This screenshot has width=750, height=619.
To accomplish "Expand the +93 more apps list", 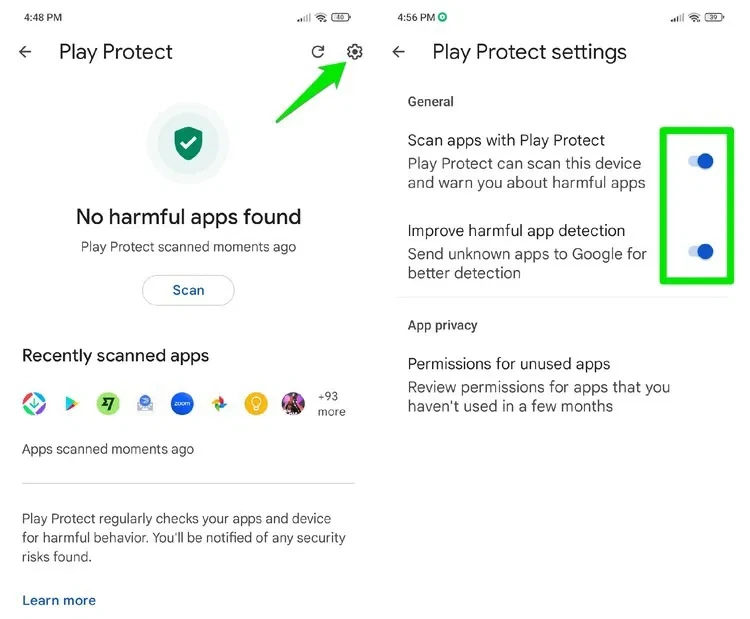I will coord(331,404).
